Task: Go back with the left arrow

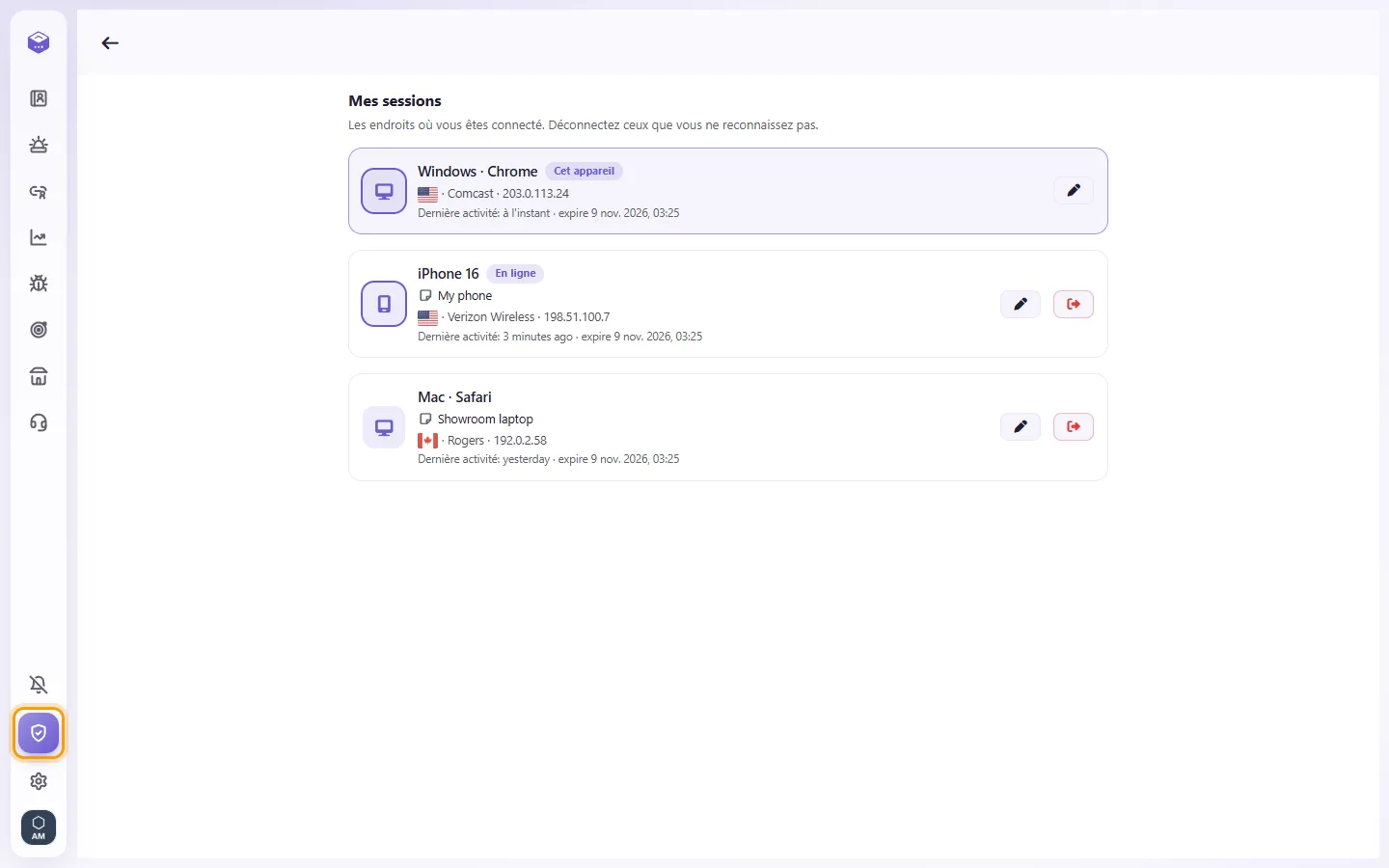Action: 110,42
